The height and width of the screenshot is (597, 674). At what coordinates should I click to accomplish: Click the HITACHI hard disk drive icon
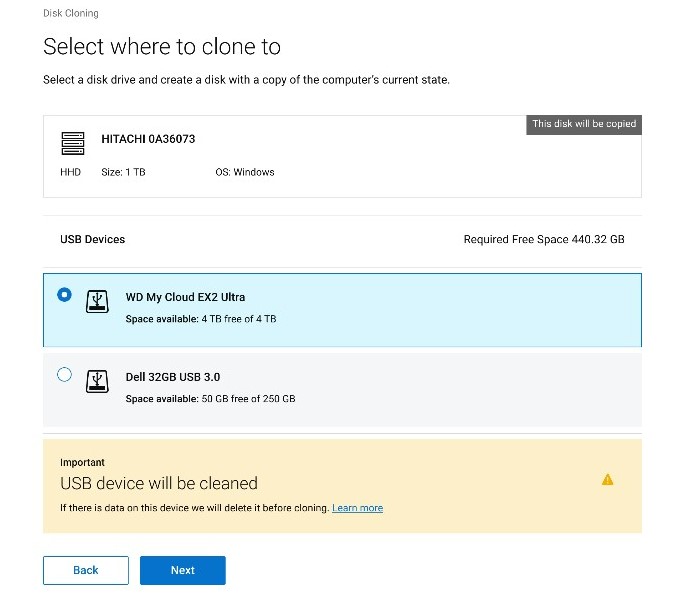pos(72,142)
